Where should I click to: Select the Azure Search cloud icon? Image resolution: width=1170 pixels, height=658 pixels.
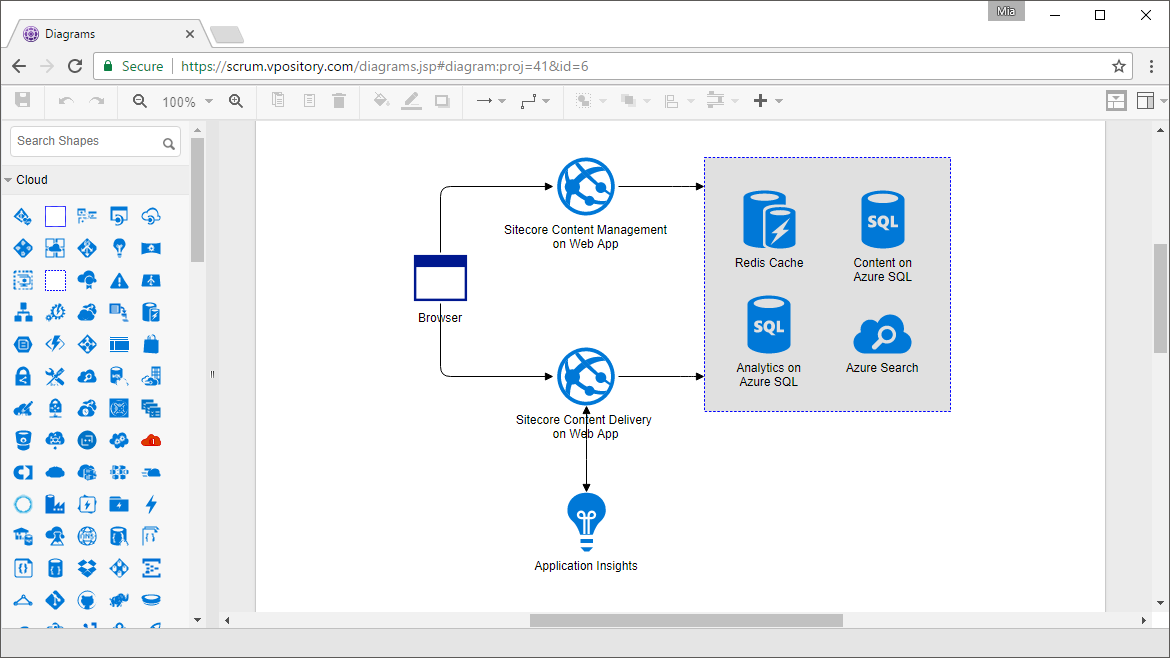pyautogui.click(x=882, y=334)
